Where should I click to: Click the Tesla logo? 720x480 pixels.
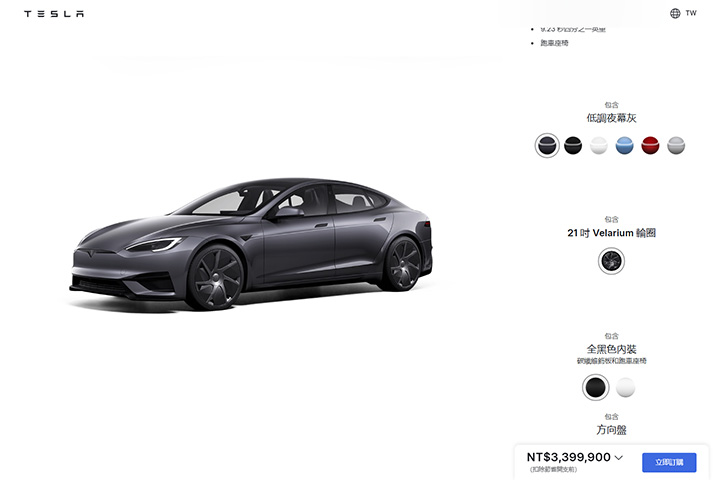[54, 14]
